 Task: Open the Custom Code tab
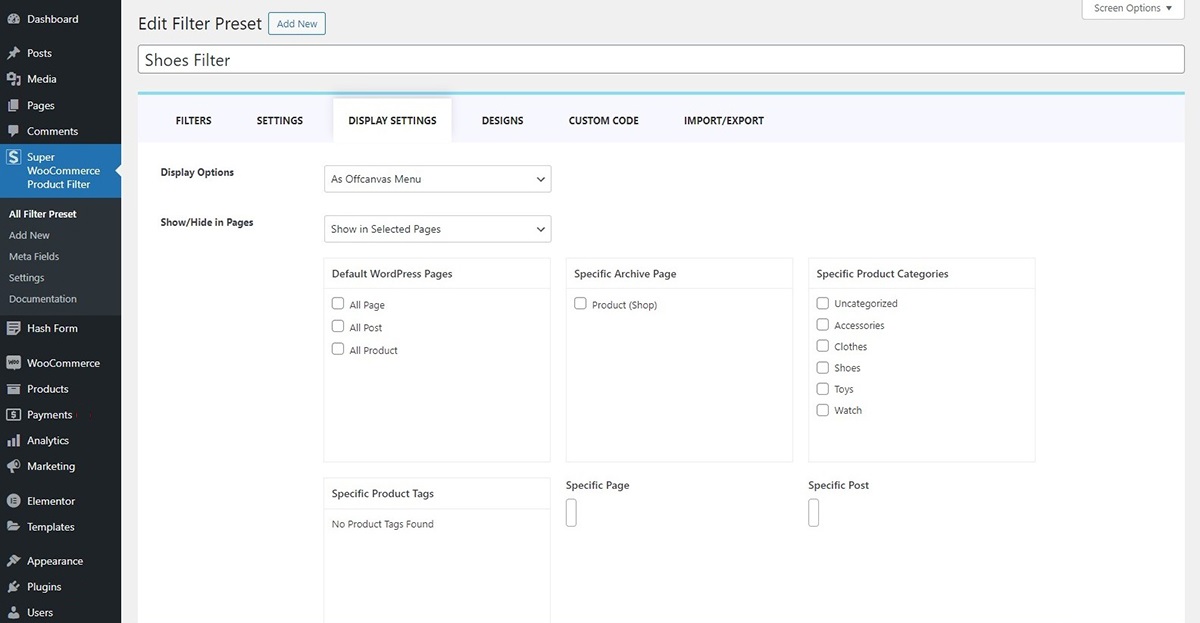[x=604, y=121]
